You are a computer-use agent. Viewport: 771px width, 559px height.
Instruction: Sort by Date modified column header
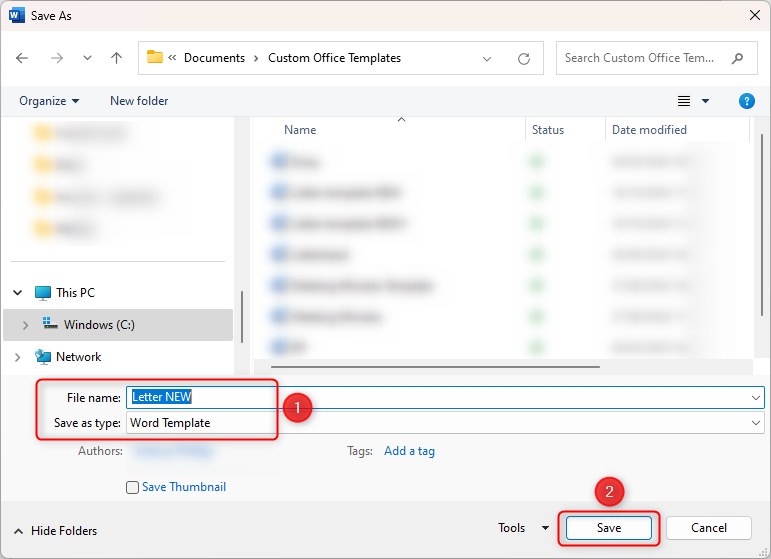[649, 130]
